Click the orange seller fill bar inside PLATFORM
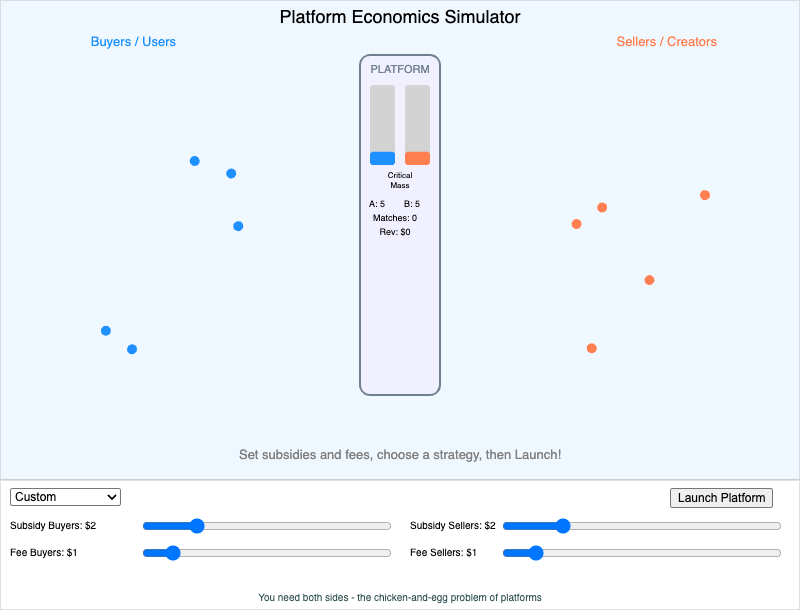The image size is (800, 612). point(417,157)
